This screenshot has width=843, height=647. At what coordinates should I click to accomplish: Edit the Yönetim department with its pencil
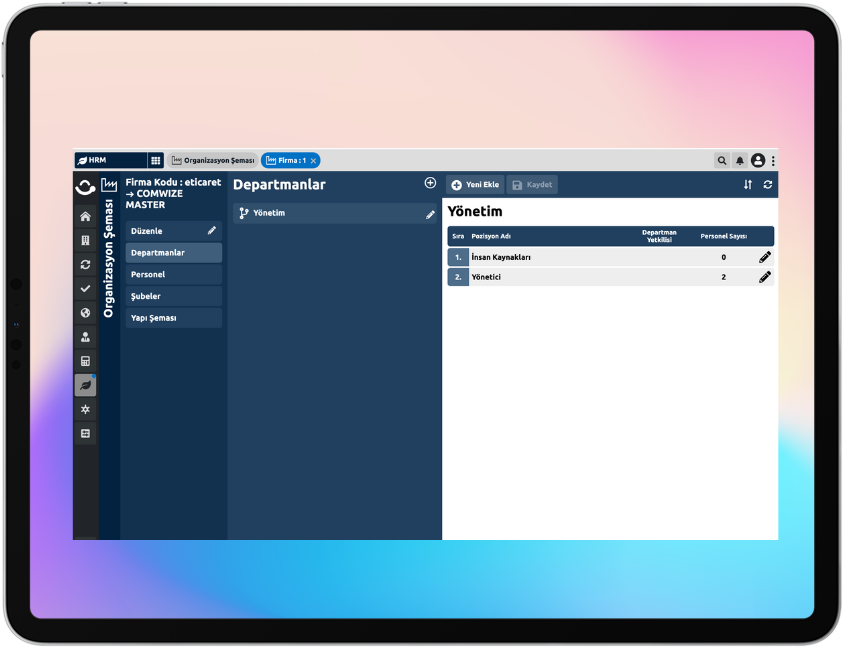(x=430, y=214)
